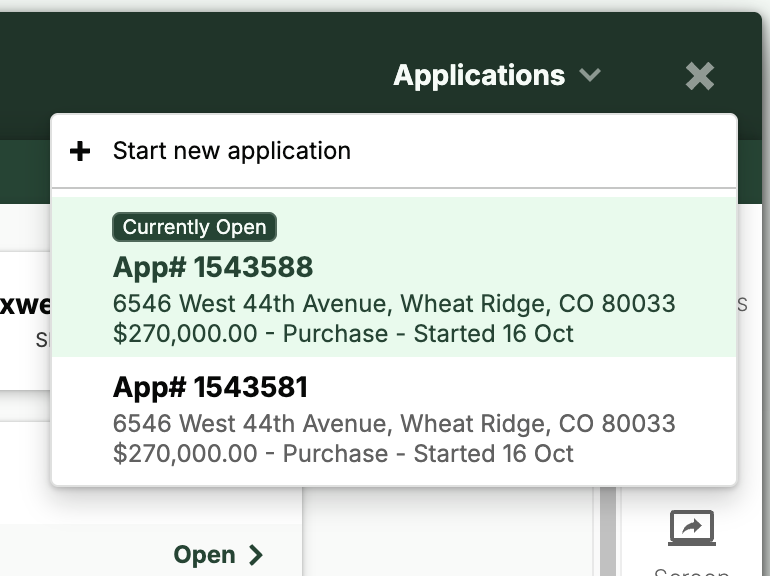This screenshot has width=770, height=576.
Task: Click the $270,000.00 line of App# 1543588
Action: tap(343, 333)
